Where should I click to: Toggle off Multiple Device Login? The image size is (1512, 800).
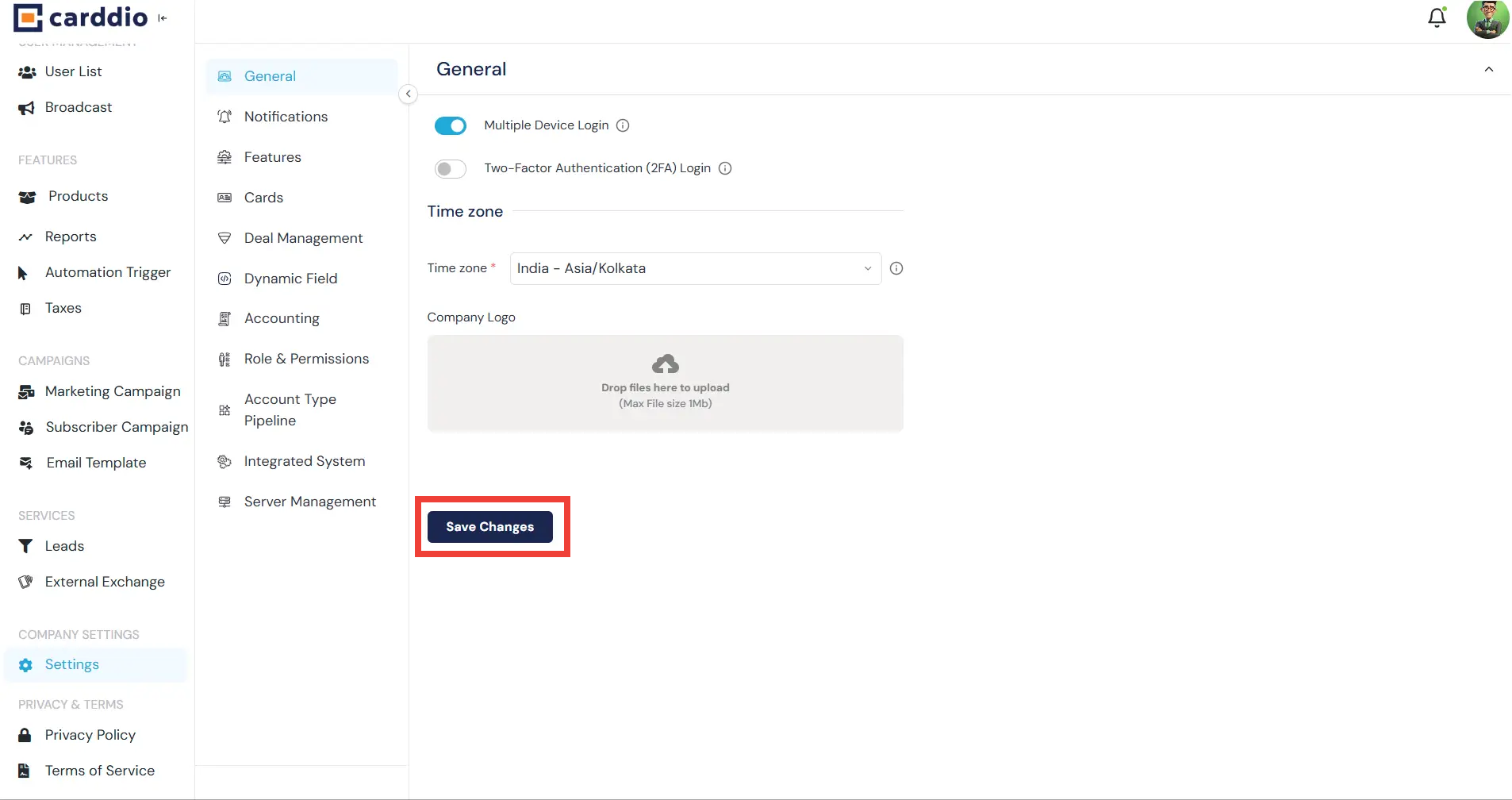pos(450,125)
